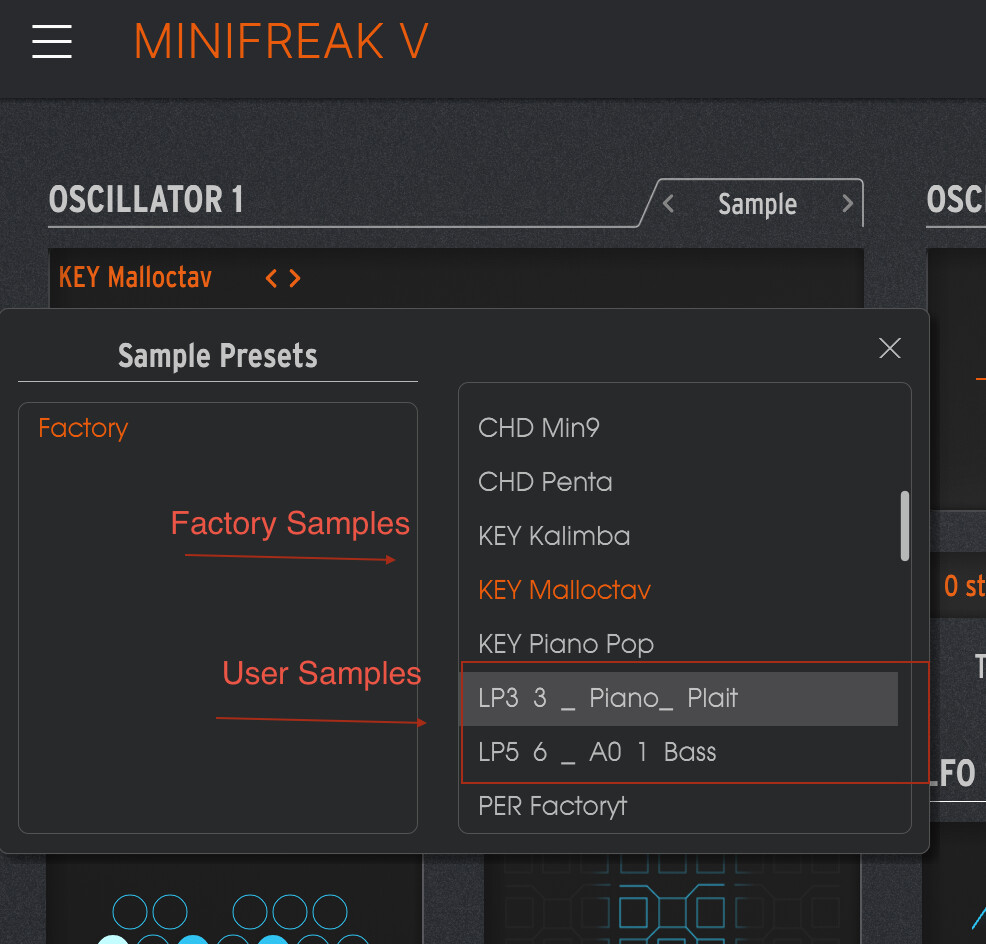Click the sample list scrollbar handle
Viewport: 986px width, 944px height.
905,525
